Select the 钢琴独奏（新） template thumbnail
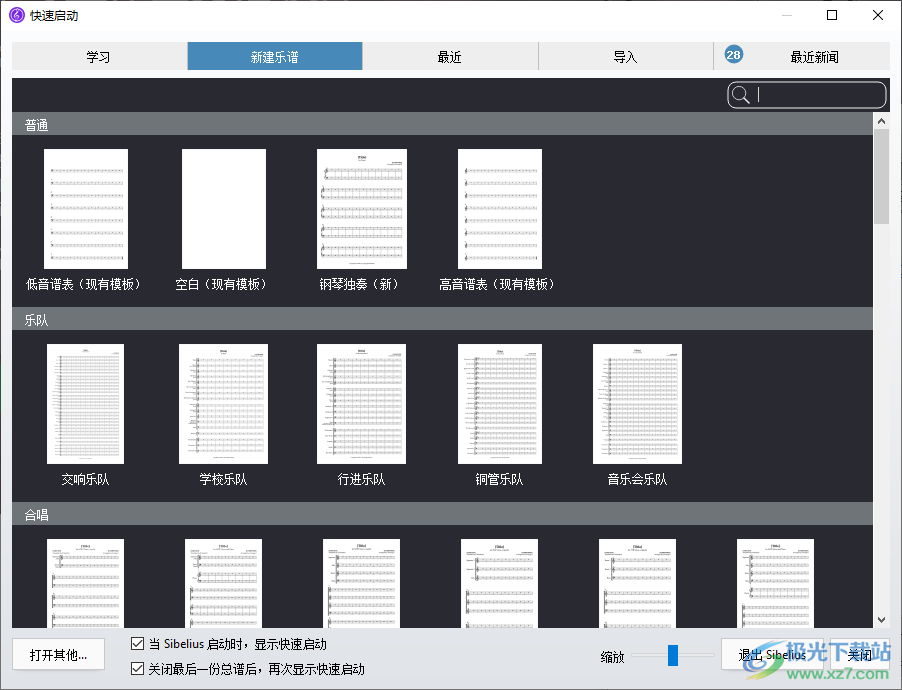Image resolution: width=902 pixels, height=690 pixels. (x=361, y=208)
